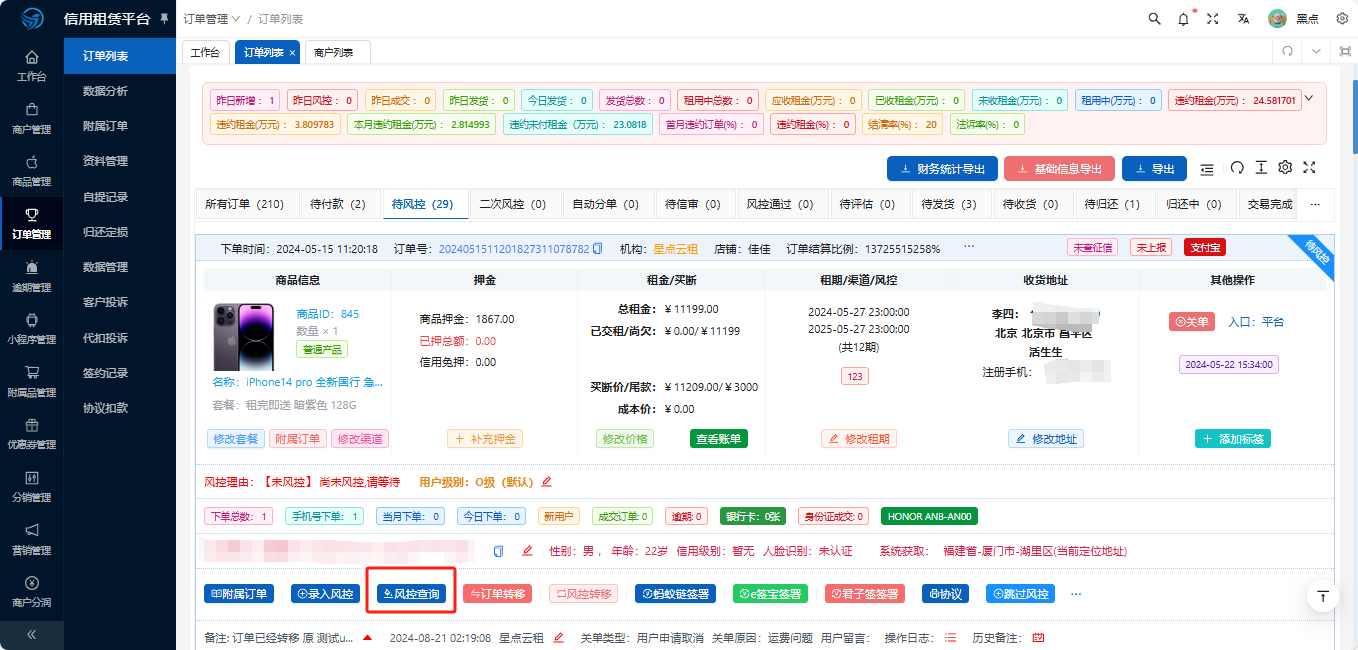Click the 添加标签 button
Screen dimensions: 1358x650
[1232, 439]
